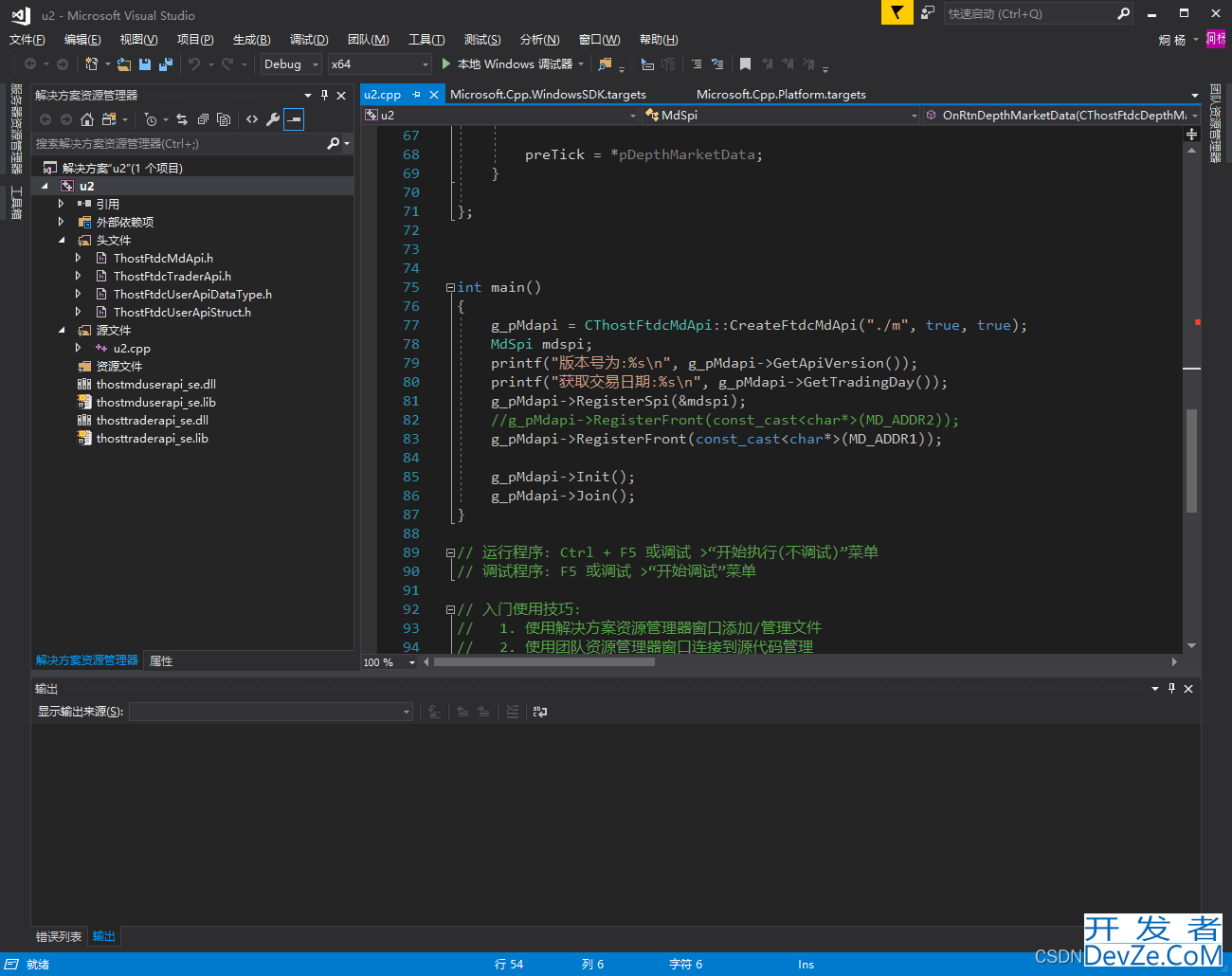This screenshot has width=1232, height=976.
Task: Open the 100 % zoom level dropdown
Action: pos(390,662)
